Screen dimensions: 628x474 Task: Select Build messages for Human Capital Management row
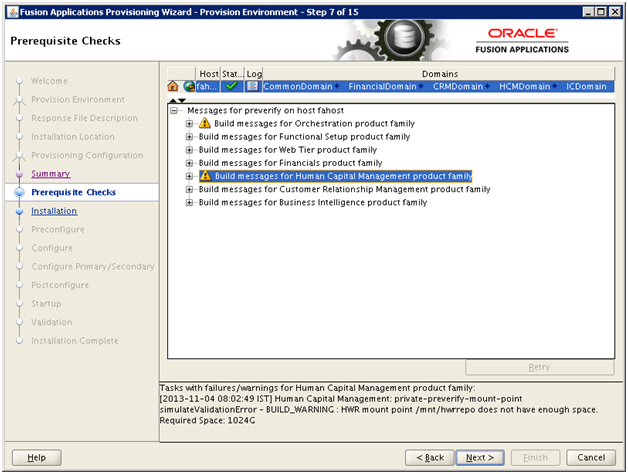(x=336, y=176)
